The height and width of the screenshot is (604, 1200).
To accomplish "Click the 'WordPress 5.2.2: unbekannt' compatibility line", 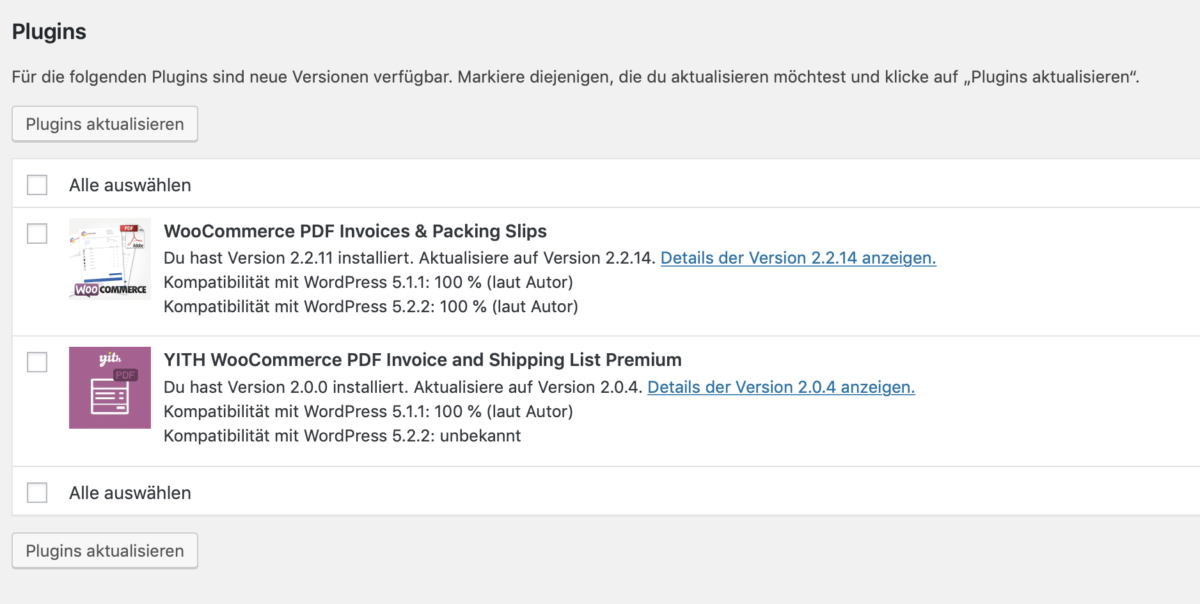I will (x=342, y=436).
